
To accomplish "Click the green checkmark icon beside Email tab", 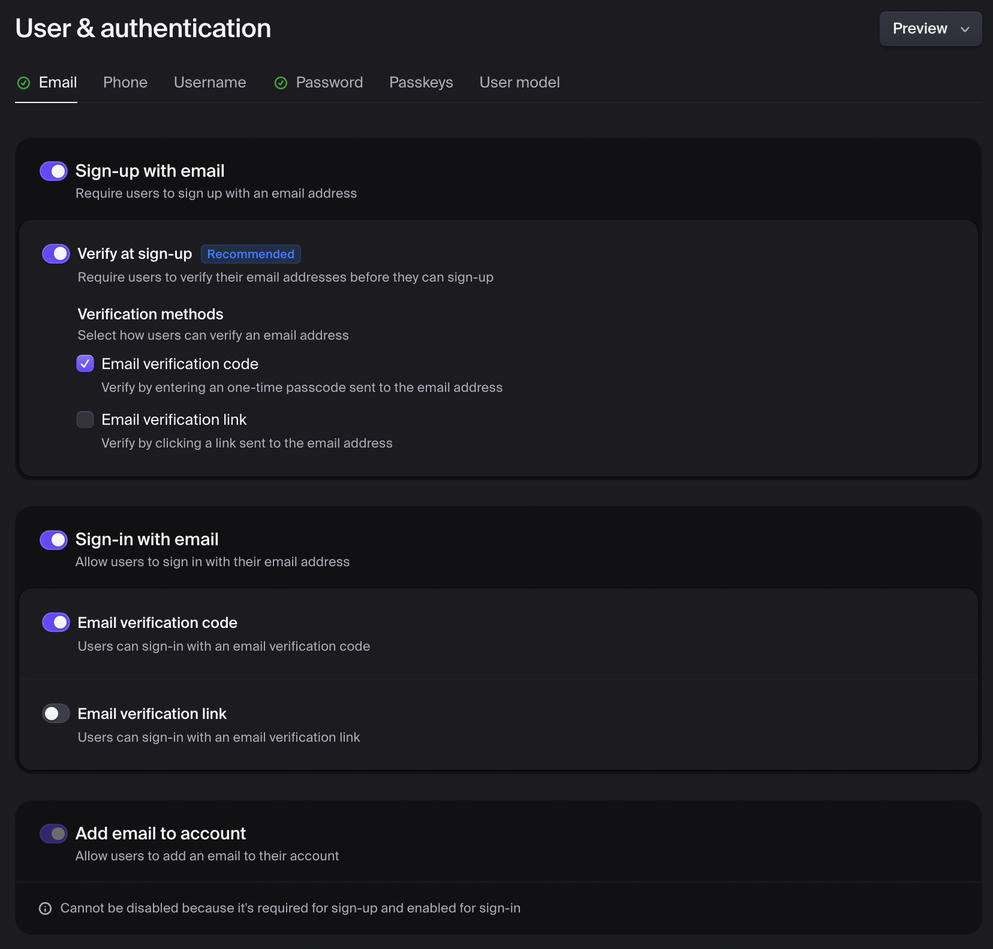I will click(22, 82).
